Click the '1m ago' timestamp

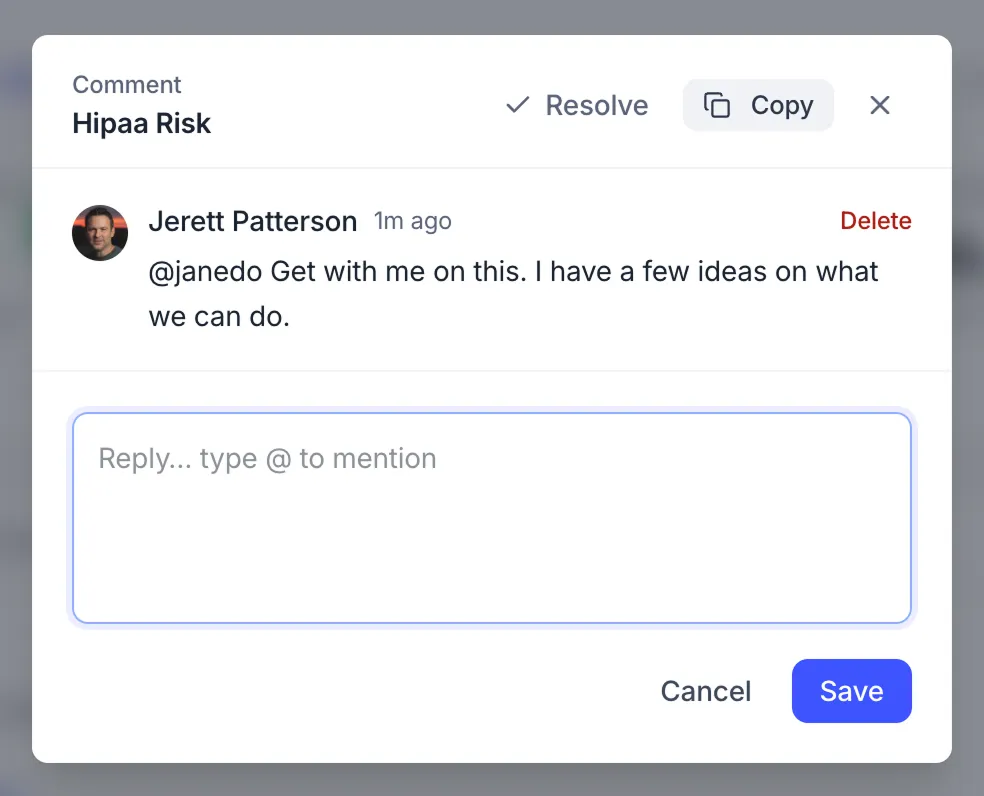click(x=412, y=221)
